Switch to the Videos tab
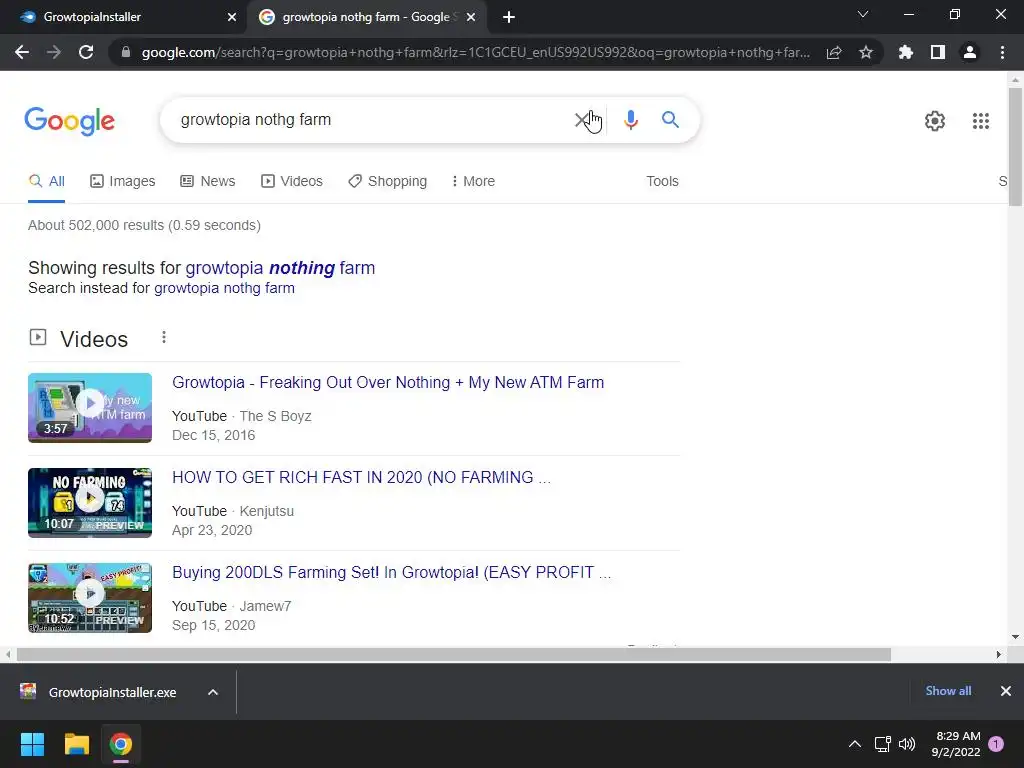Viewport: 1024px width, 768px height. [291, 182]
